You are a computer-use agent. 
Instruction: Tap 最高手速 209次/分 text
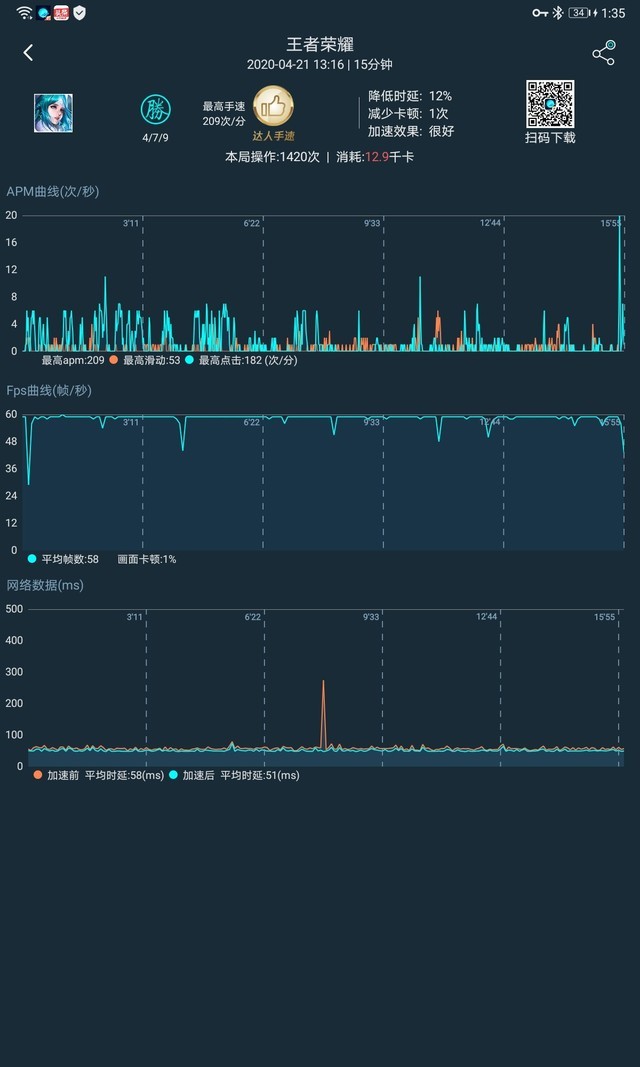tap(224, 114)
